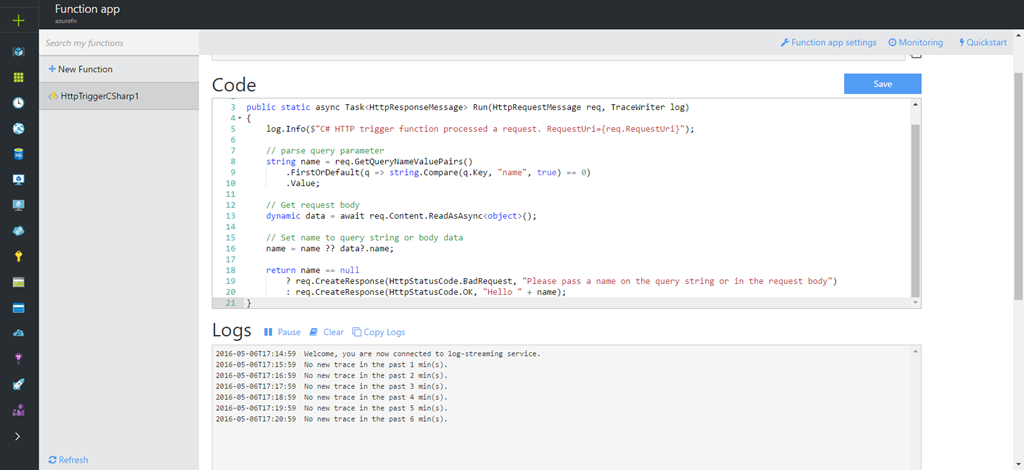Click the Logs section heading
The height and width of the screenshot is (470, 1024).
(232, 330)
